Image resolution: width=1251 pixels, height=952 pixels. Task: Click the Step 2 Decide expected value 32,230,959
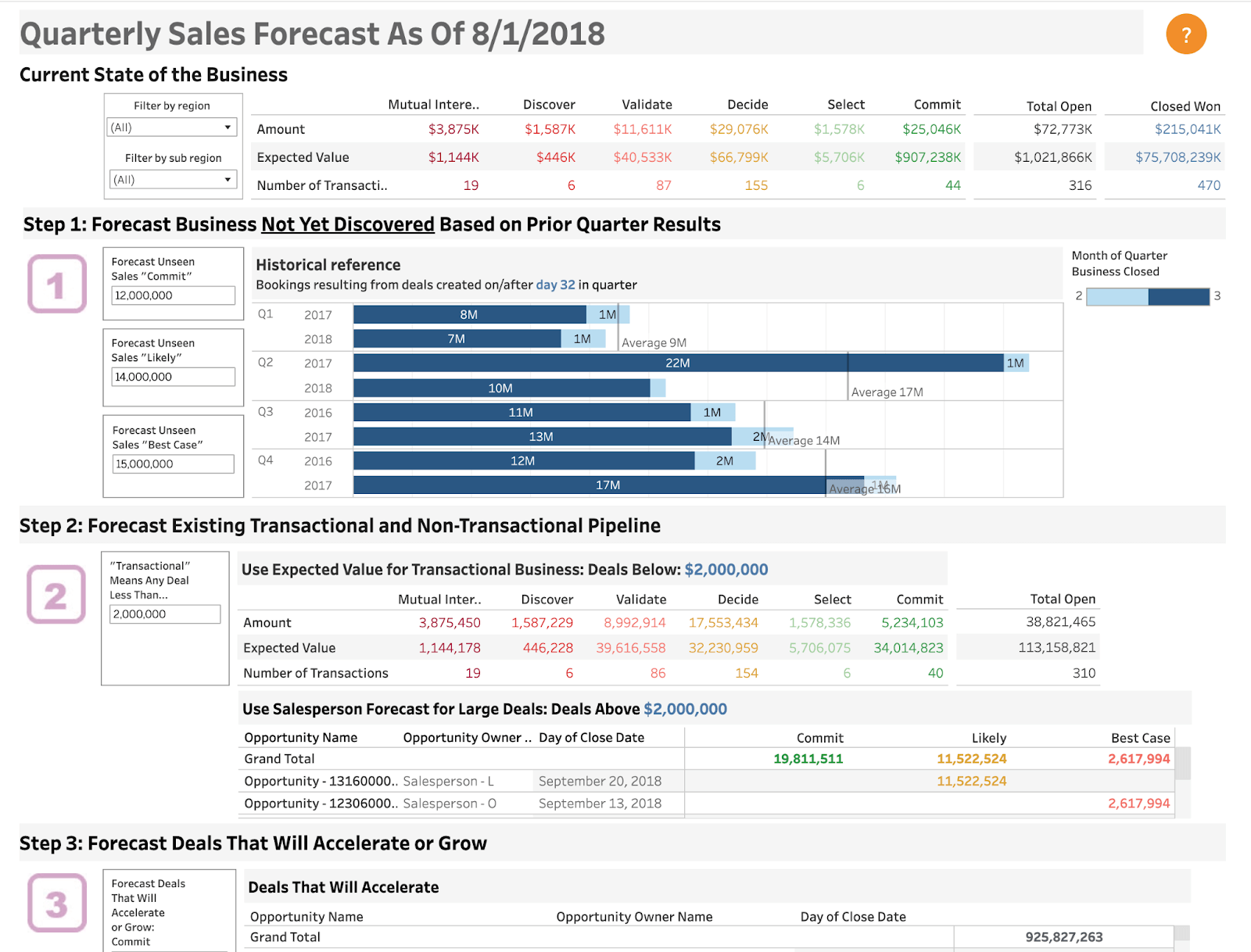(723, 647)
